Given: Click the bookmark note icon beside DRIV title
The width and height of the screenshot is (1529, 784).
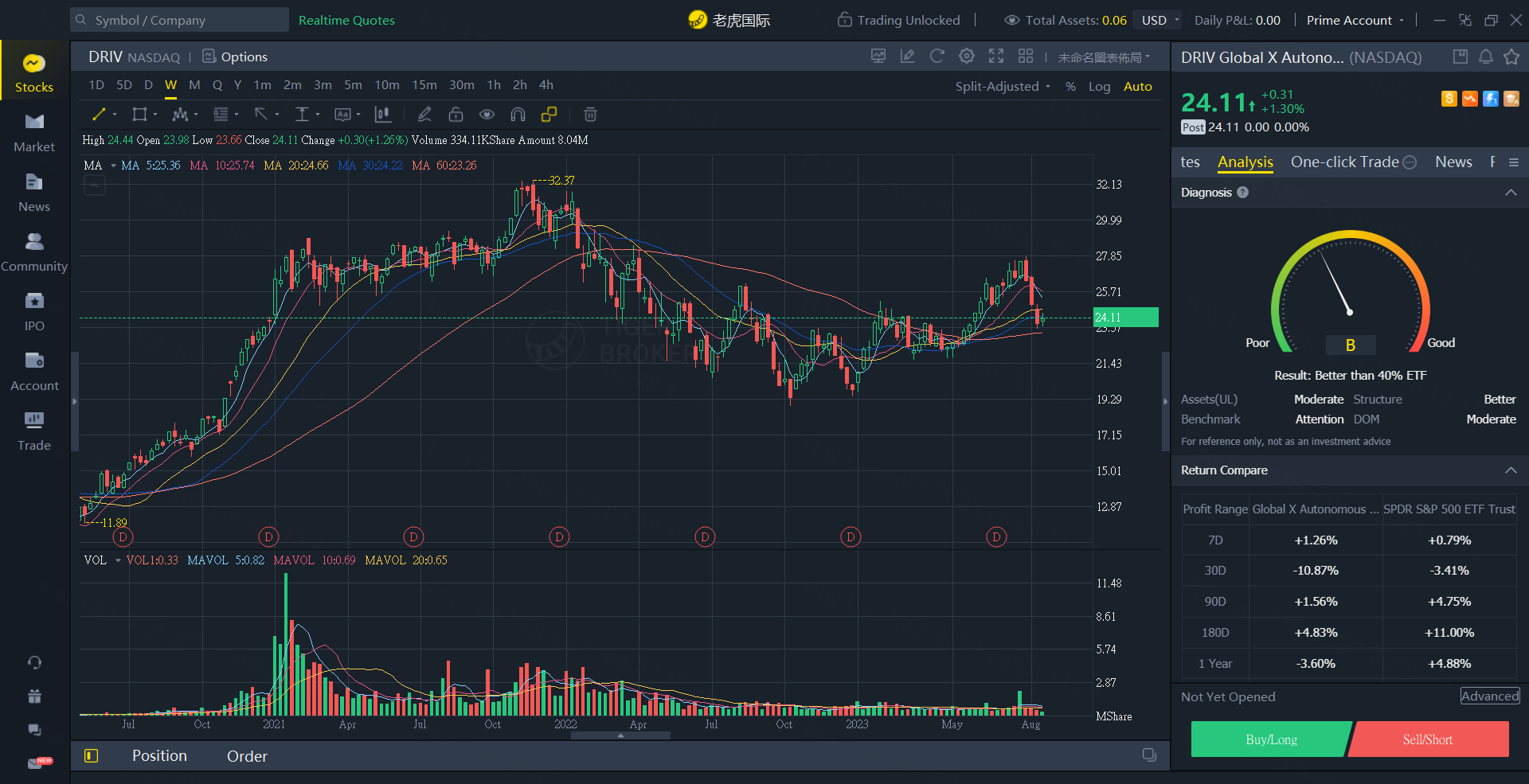Looking at the screenshot, I should [x=1461, y=57].
